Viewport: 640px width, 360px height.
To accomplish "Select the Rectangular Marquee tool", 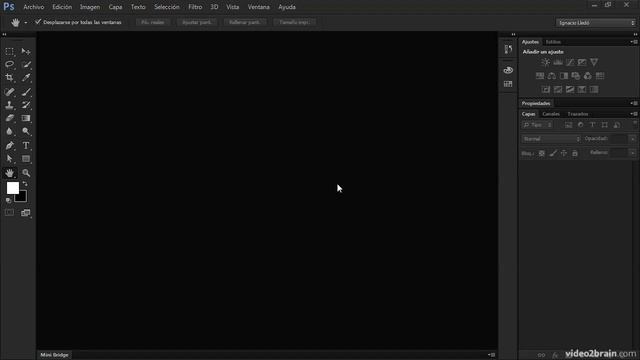I will [9, 51].
